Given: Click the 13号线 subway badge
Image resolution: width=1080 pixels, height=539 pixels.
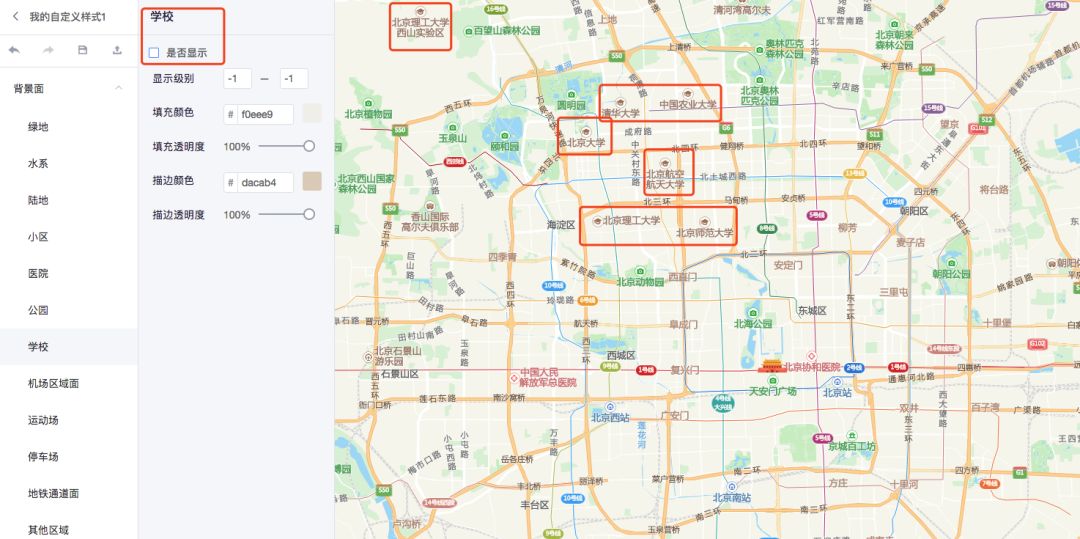Looking at the screenshot, I should pyautogui.click(x=854, y=173).
